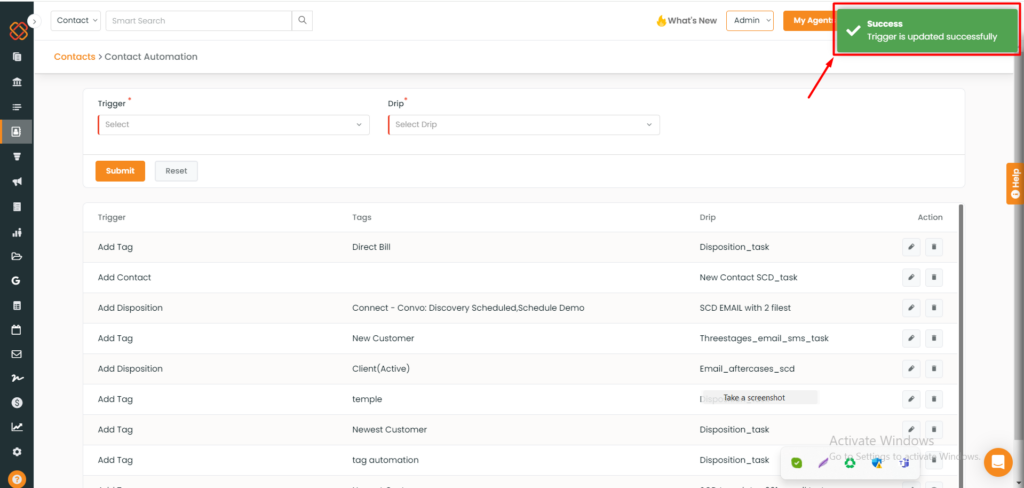Click the green recycle system tray icon

click(x=850, y=463)
